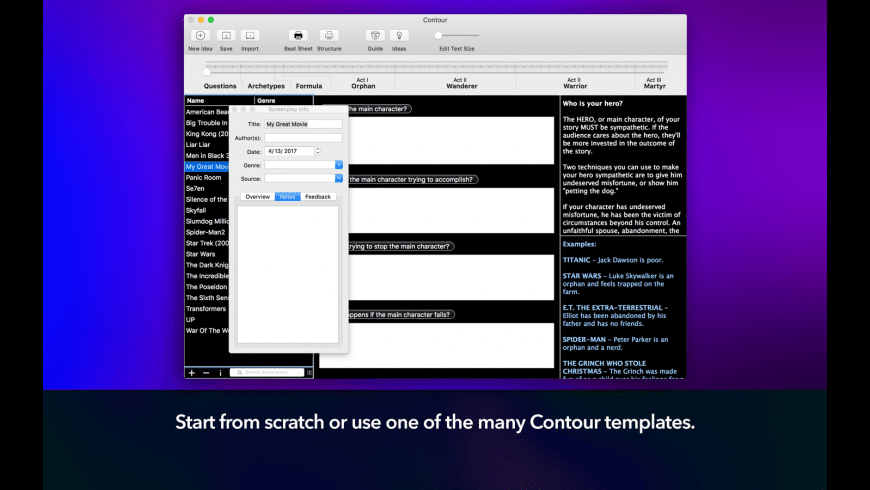The image size is (870, 490).
Task: Select Star Trek screenplay row
Action: 206,243
